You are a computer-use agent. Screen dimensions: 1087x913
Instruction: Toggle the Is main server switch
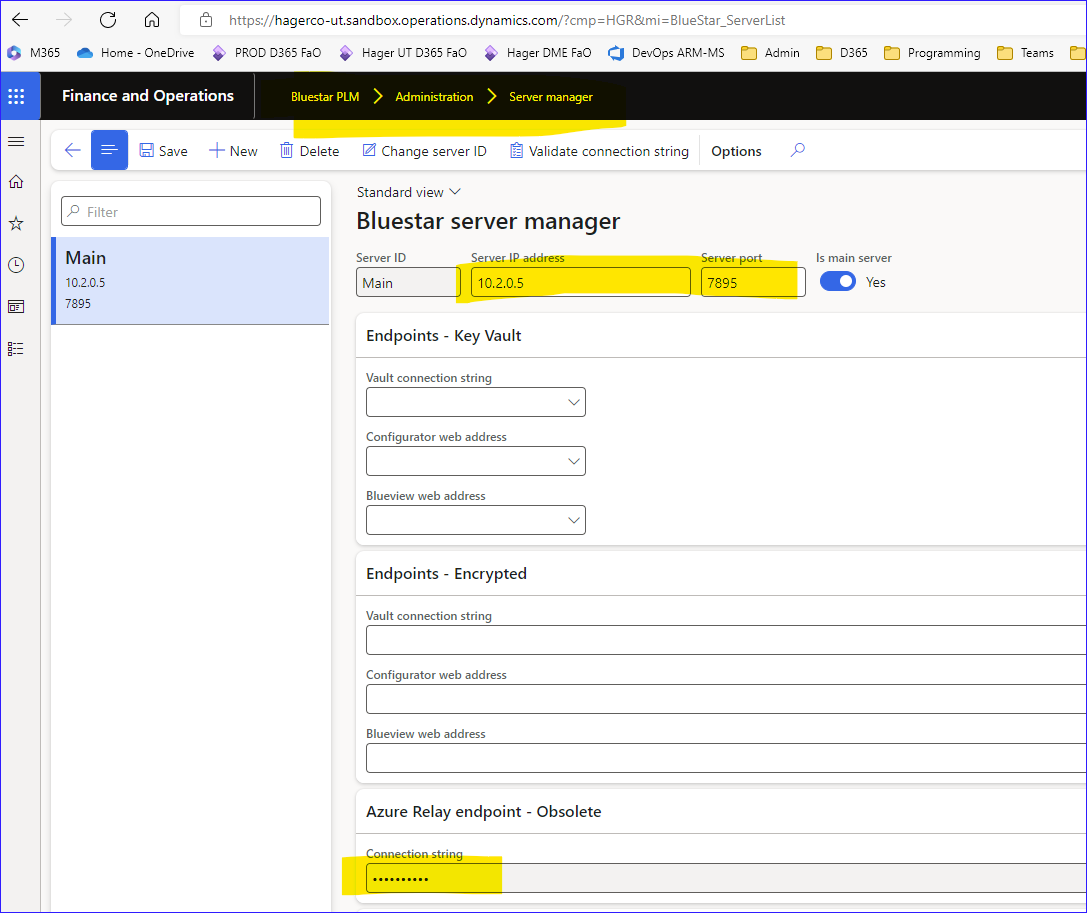pyautogui.click(x=837, y=281)
